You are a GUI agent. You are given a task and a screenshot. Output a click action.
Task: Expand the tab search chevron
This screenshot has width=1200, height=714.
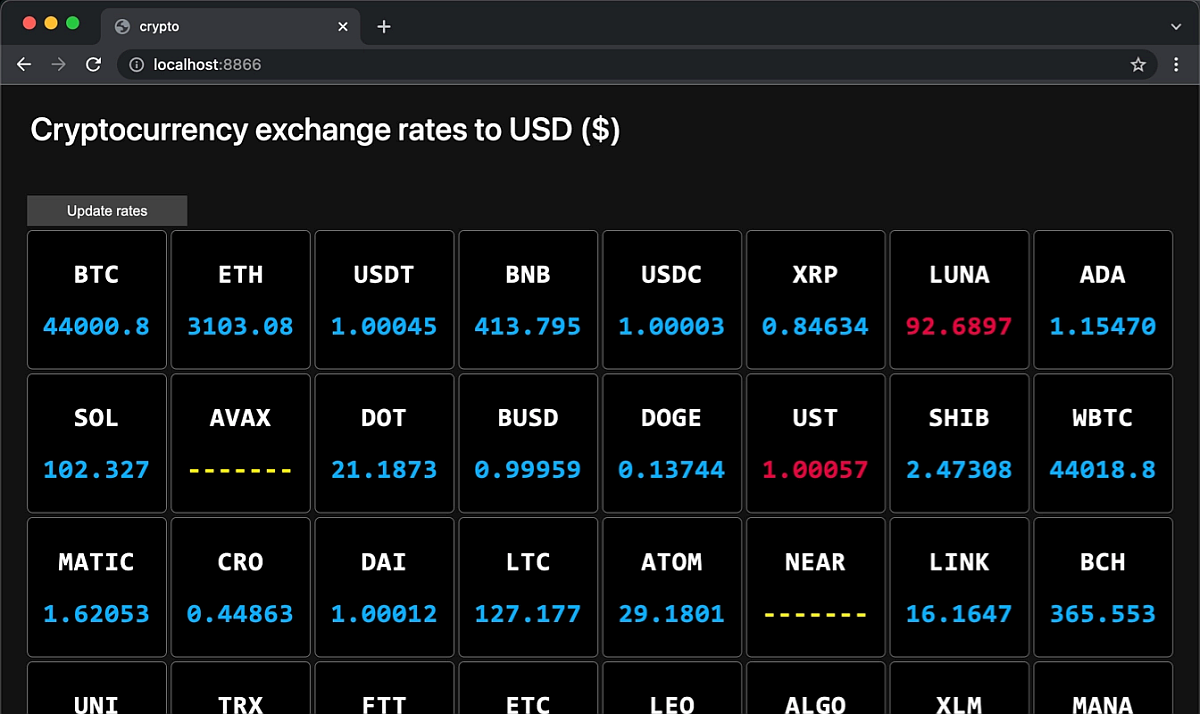(1176, 27)
